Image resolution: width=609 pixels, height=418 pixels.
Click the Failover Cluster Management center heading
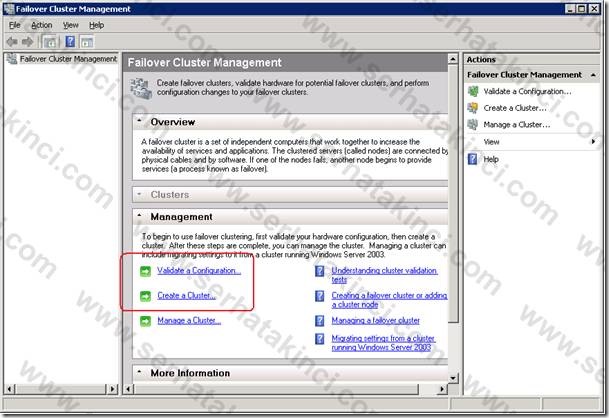tap(204, 63)
